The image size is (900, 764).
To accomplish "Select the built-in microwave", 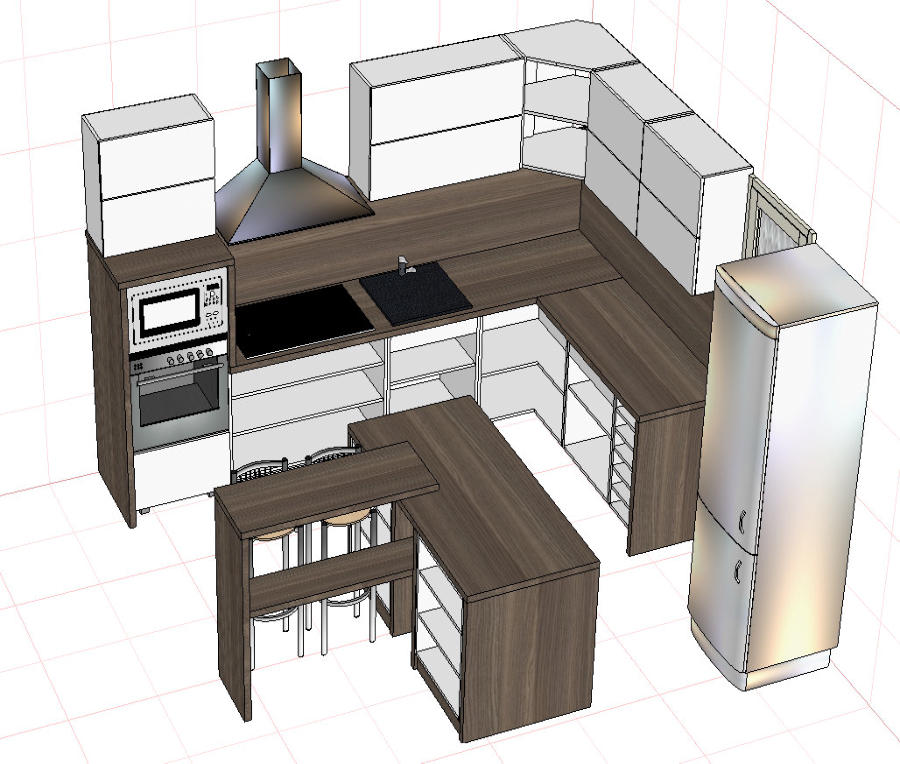I will pyautogui.click(x=177, y=311).
